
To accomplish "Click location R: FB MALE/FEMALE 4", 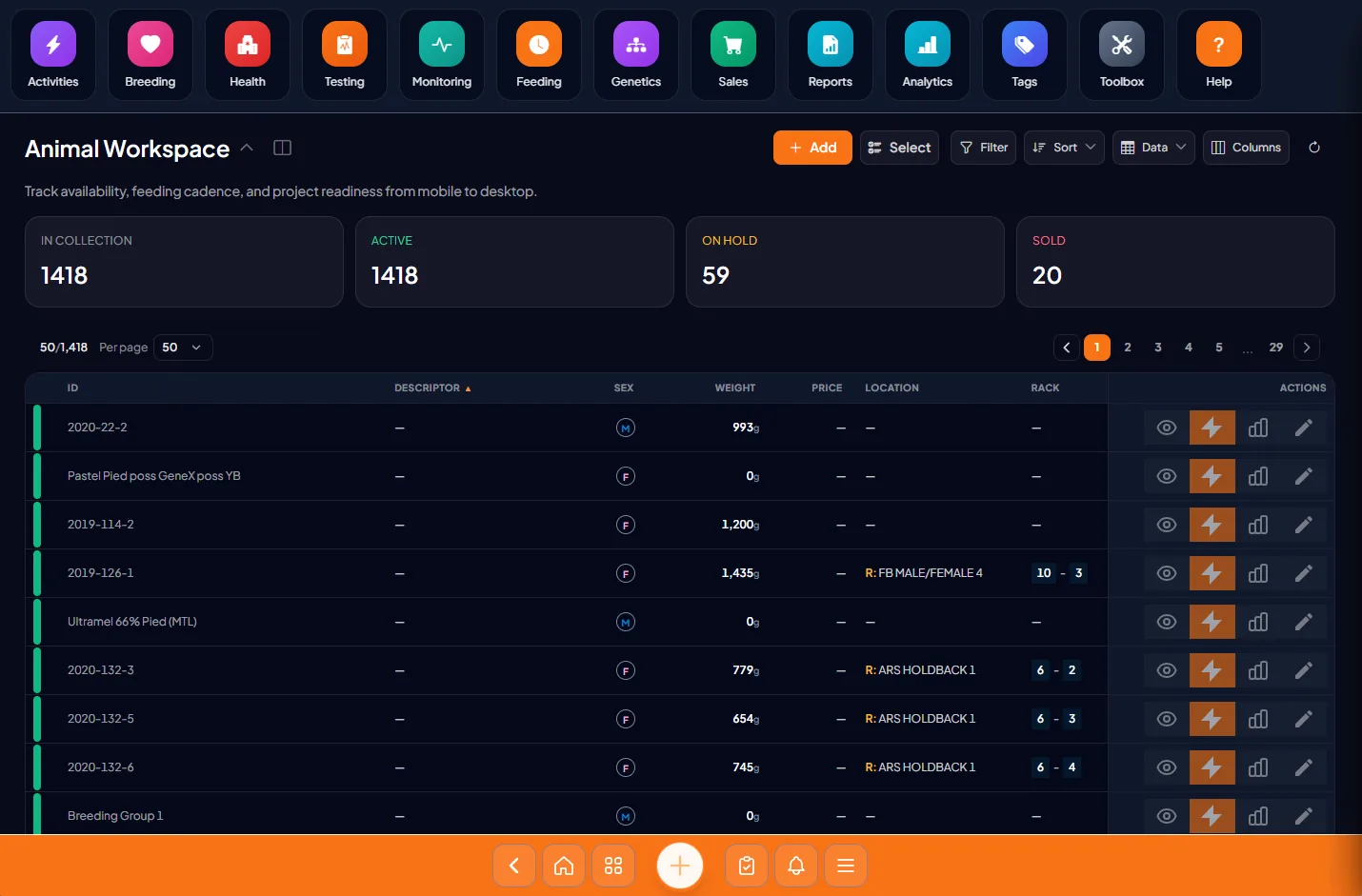I will point(924,573).
